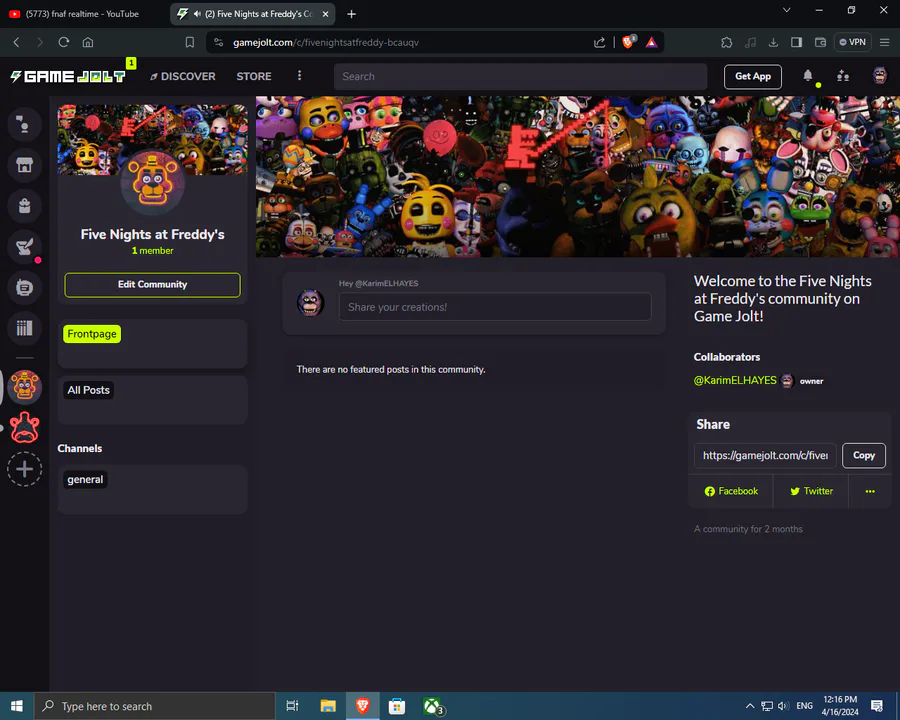Share the community on Facebook
The height and width of the screenshot is (720, 900).
click(731, 491)
